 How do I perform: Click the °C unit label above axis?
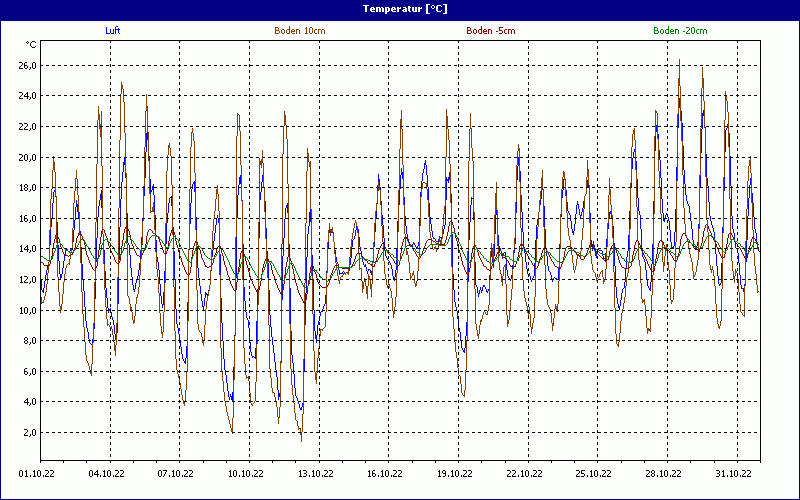tap(31, 44)
